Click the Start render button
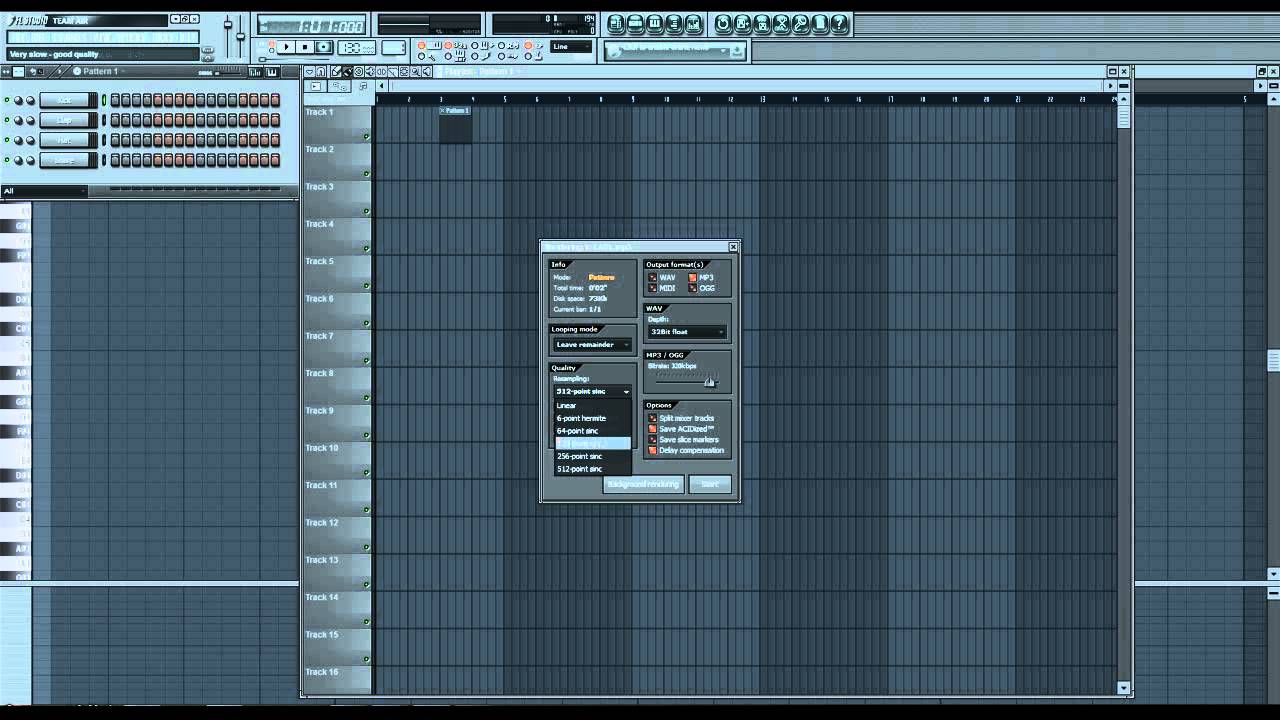This screenshot has width=1280, height=720. (710, 484)
